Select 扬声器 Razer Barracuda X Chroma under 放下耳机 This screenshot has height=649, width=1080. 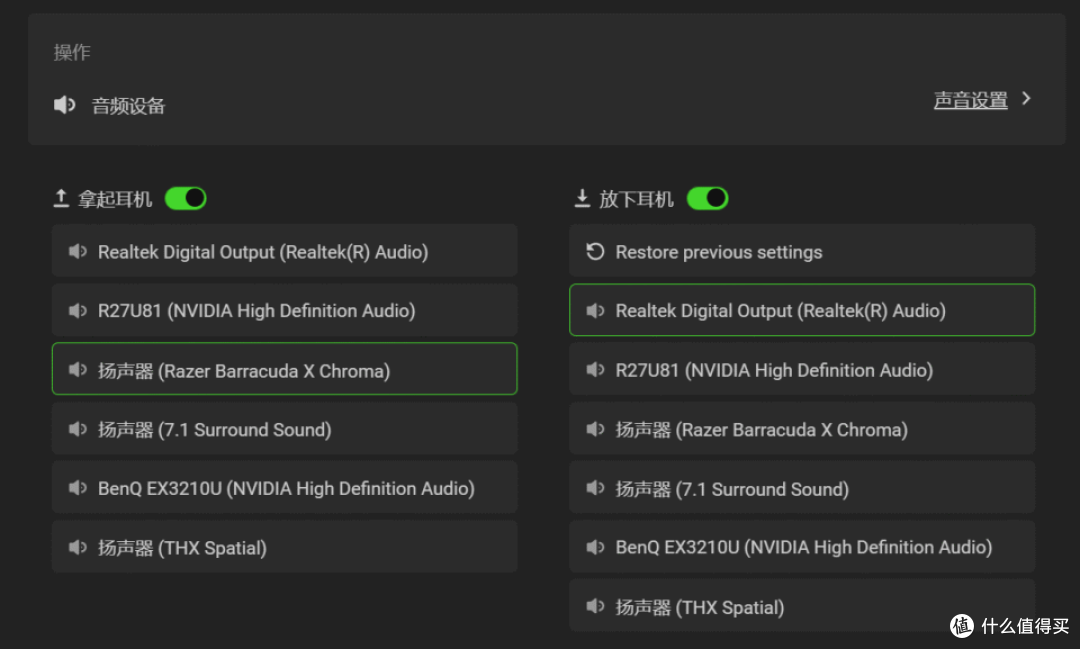[x=802, y=429]
